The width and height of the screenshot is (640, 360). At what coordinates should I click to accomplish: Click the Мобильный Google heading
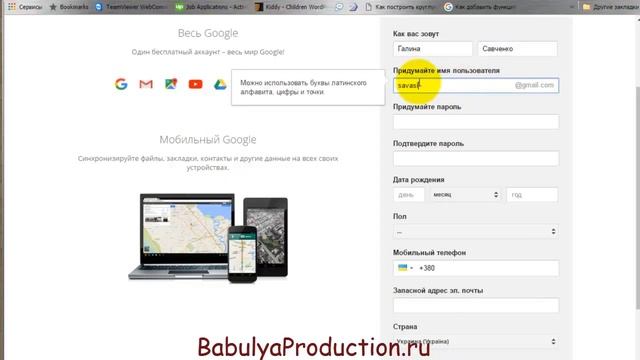coord(208,140)
